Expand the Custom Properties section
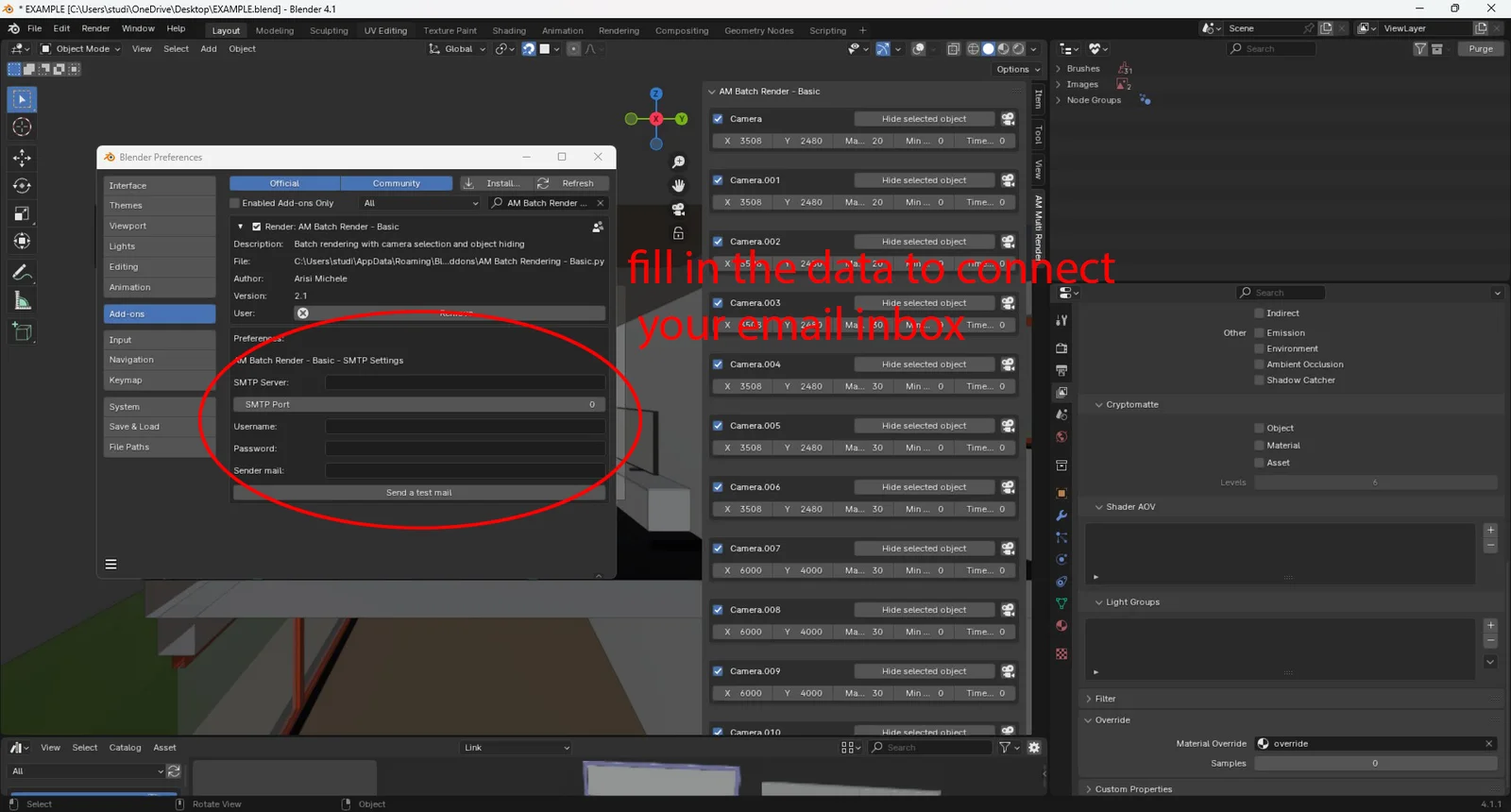Image resolution: width=1511 pixels, height=812 pixels. [x=1089, y=789]
